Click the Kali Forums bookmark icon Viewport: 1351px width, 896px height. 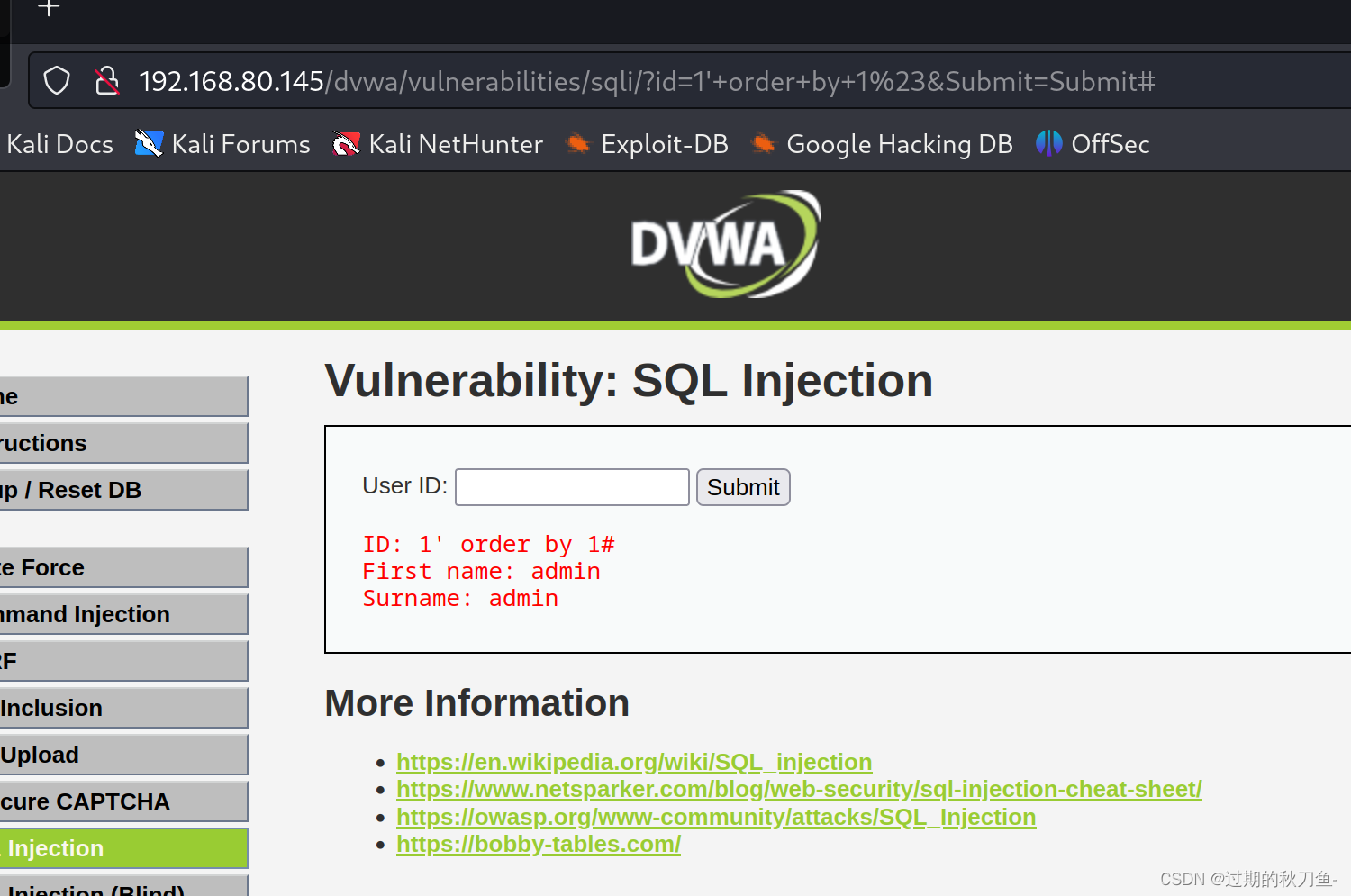coord(149,143)
